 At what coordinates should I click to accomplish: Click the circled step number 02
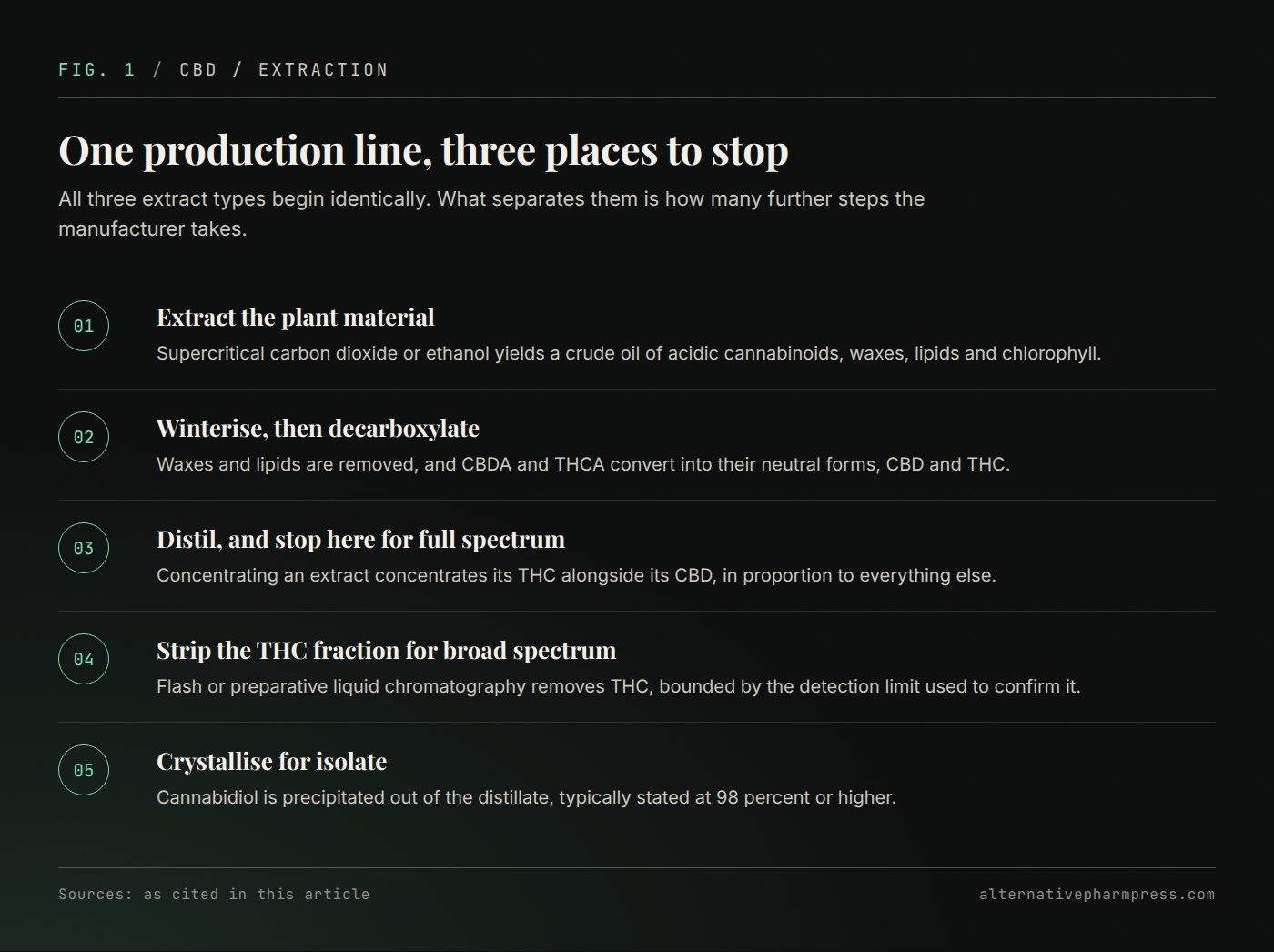84,437
